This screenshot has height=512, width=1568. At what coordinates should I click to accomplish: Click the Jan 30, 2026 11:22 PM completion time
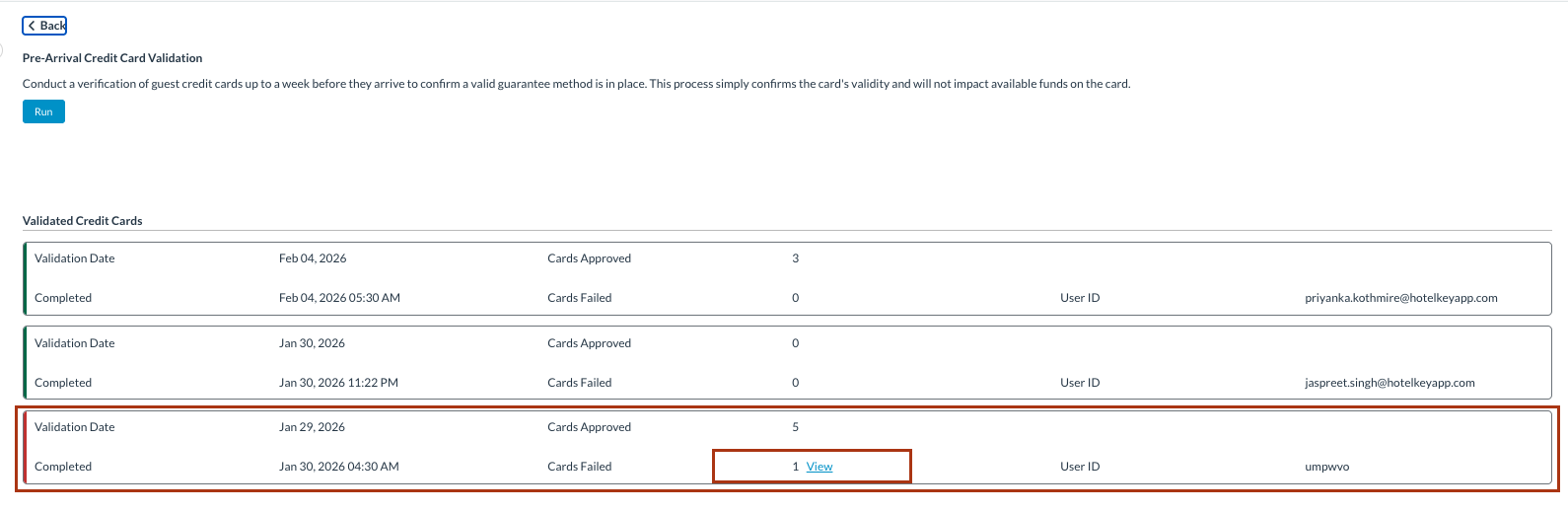(x=338, y=383)
